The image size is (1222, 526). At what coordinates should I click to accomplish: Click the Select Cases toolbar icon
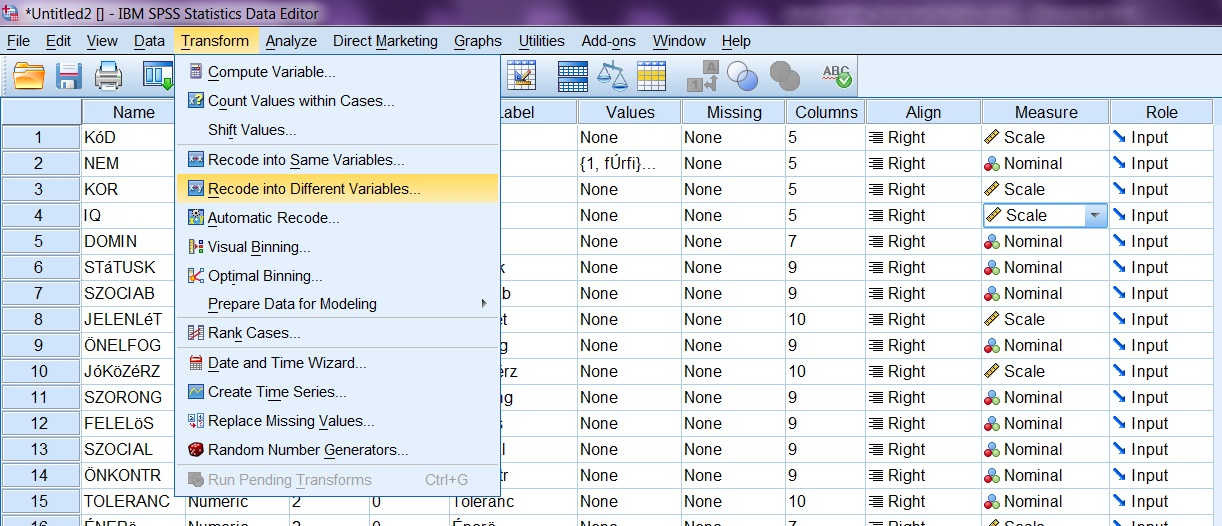pyautogui.click(x=651, y=76)
